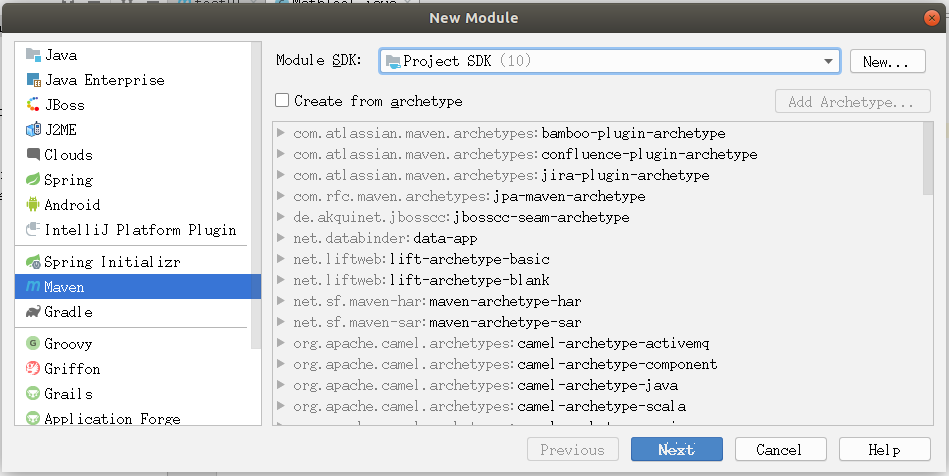
Task: Choose the Android robot icon
Action: click(x=34, y=205)
